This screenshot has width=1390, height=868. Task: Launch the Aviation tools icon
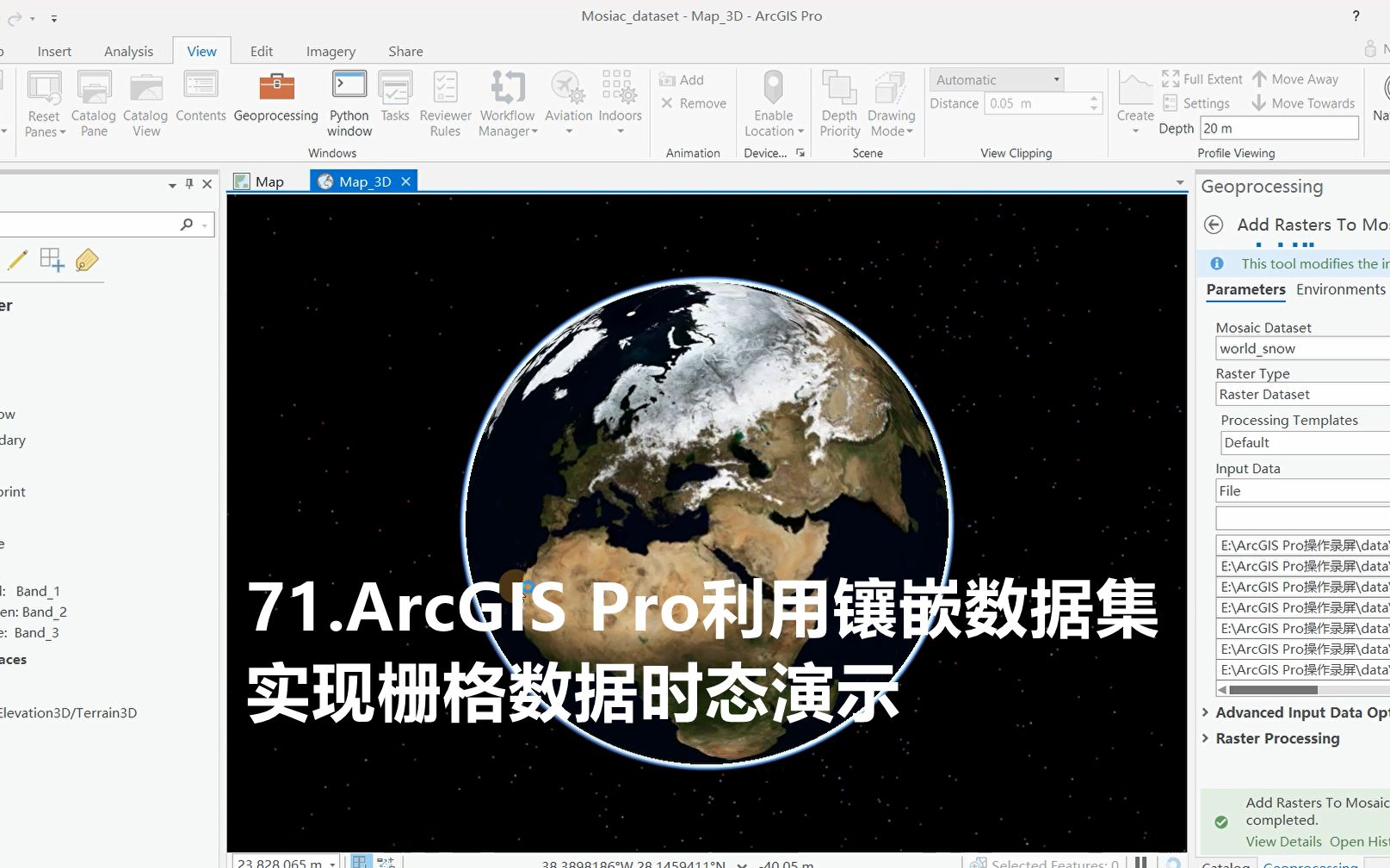(567, 102)
